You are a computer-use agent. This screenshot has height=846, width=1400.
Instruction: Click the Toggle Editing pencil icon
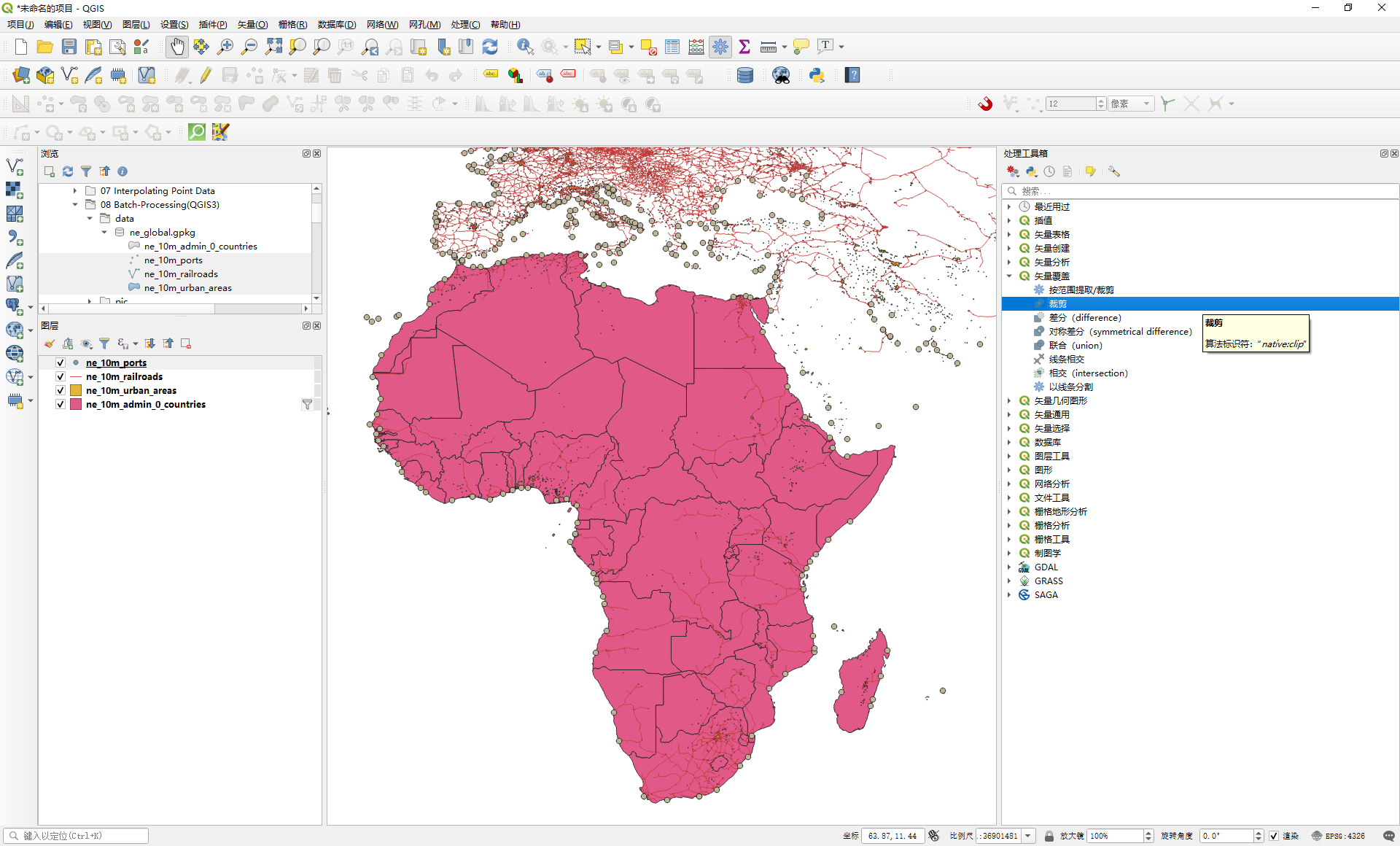(205, 75)
